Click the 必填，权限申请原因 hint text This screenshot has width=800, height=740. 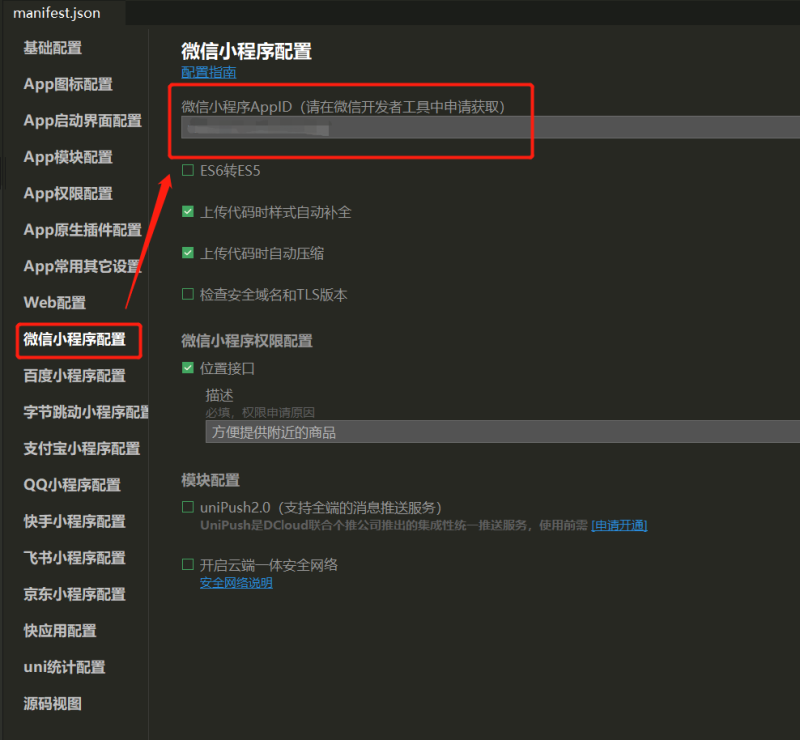pos(260,412)
